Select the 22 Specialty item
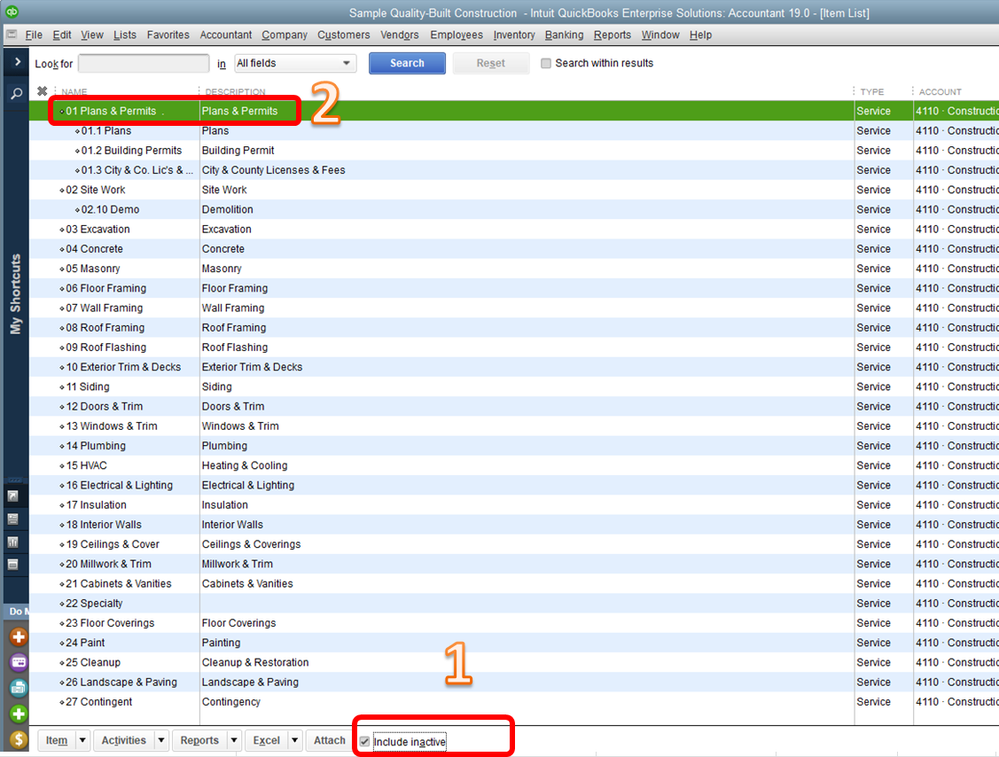The height and width of the screenshot is (757, 999). 94,603
